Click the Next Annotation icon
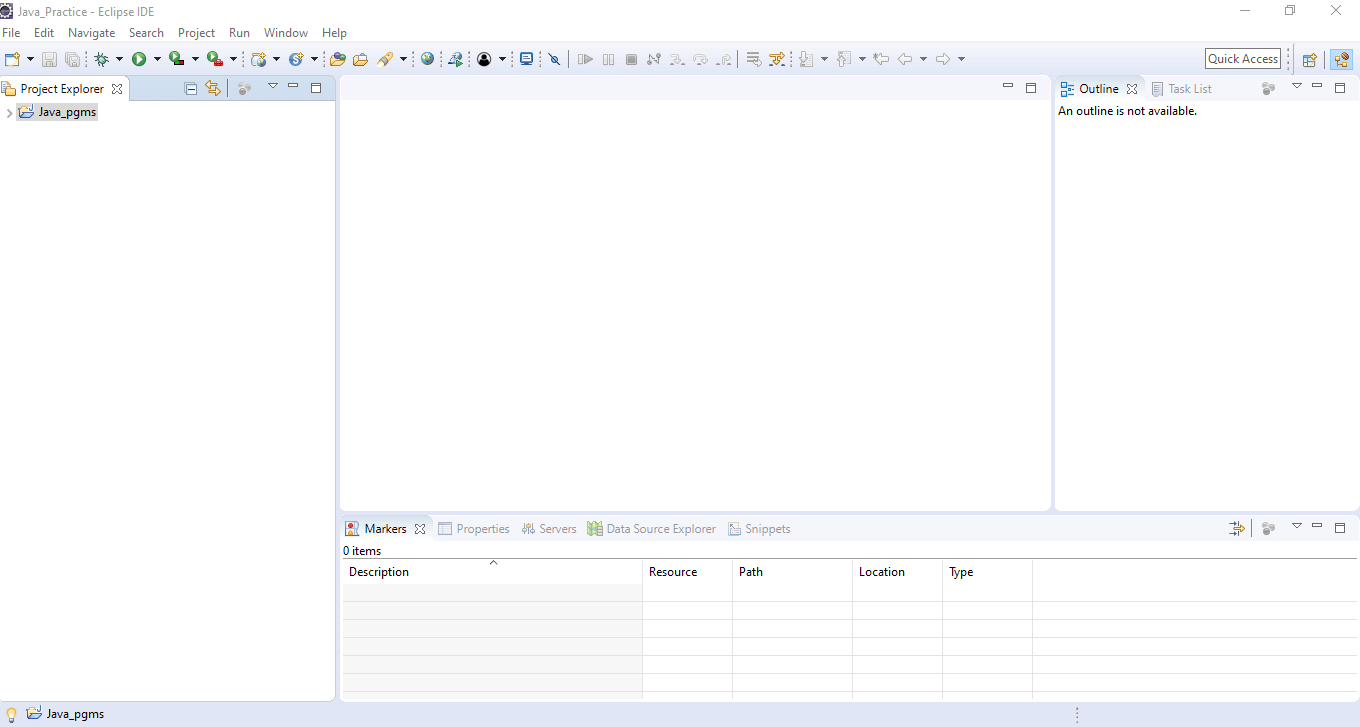 coord(806,59)
